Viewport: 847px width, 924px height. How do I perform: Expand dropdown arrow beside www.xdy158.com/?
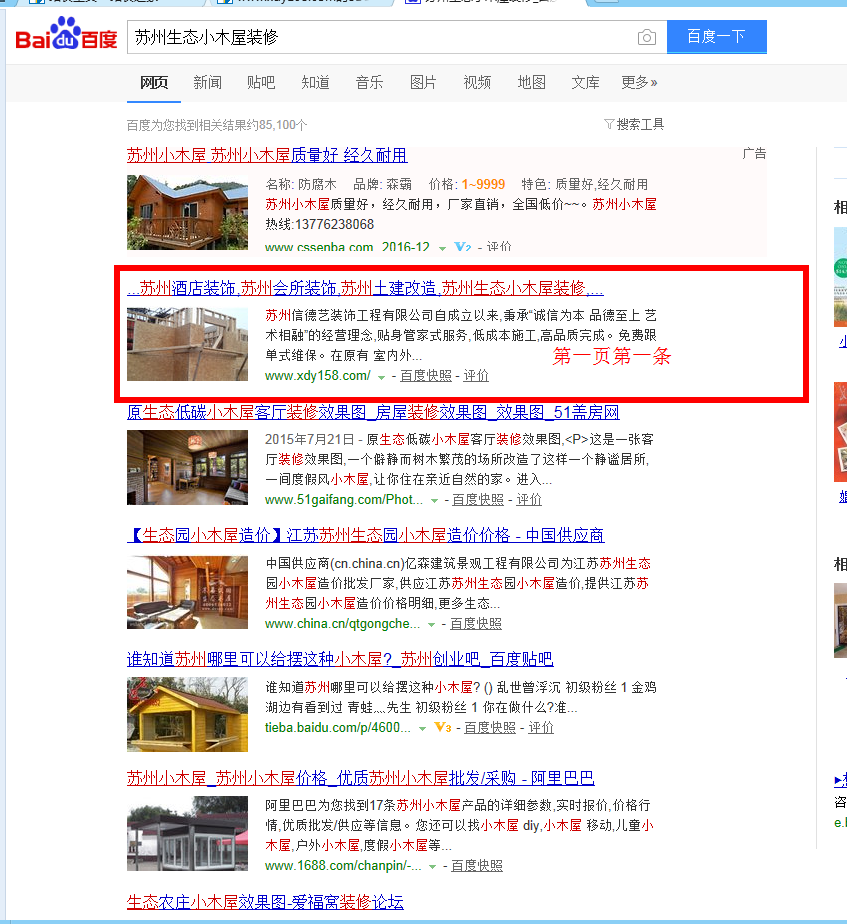[381, 377]
